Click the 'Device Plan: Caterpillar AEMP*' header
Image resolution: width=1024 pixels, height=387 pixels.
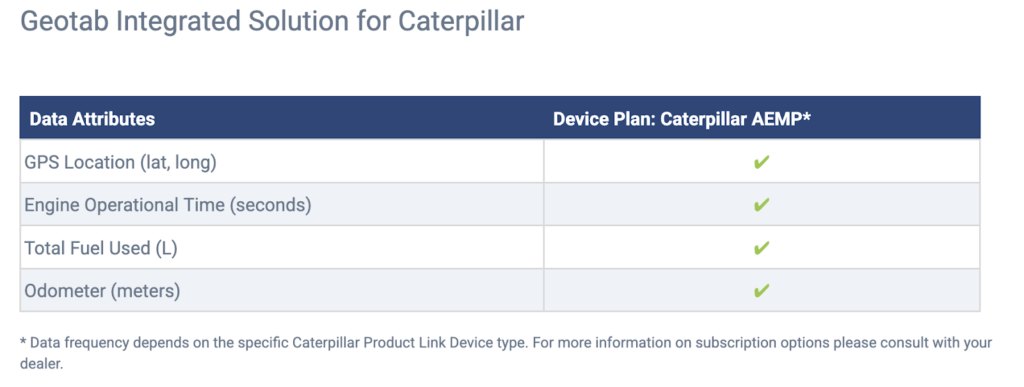tap(682, 119)
